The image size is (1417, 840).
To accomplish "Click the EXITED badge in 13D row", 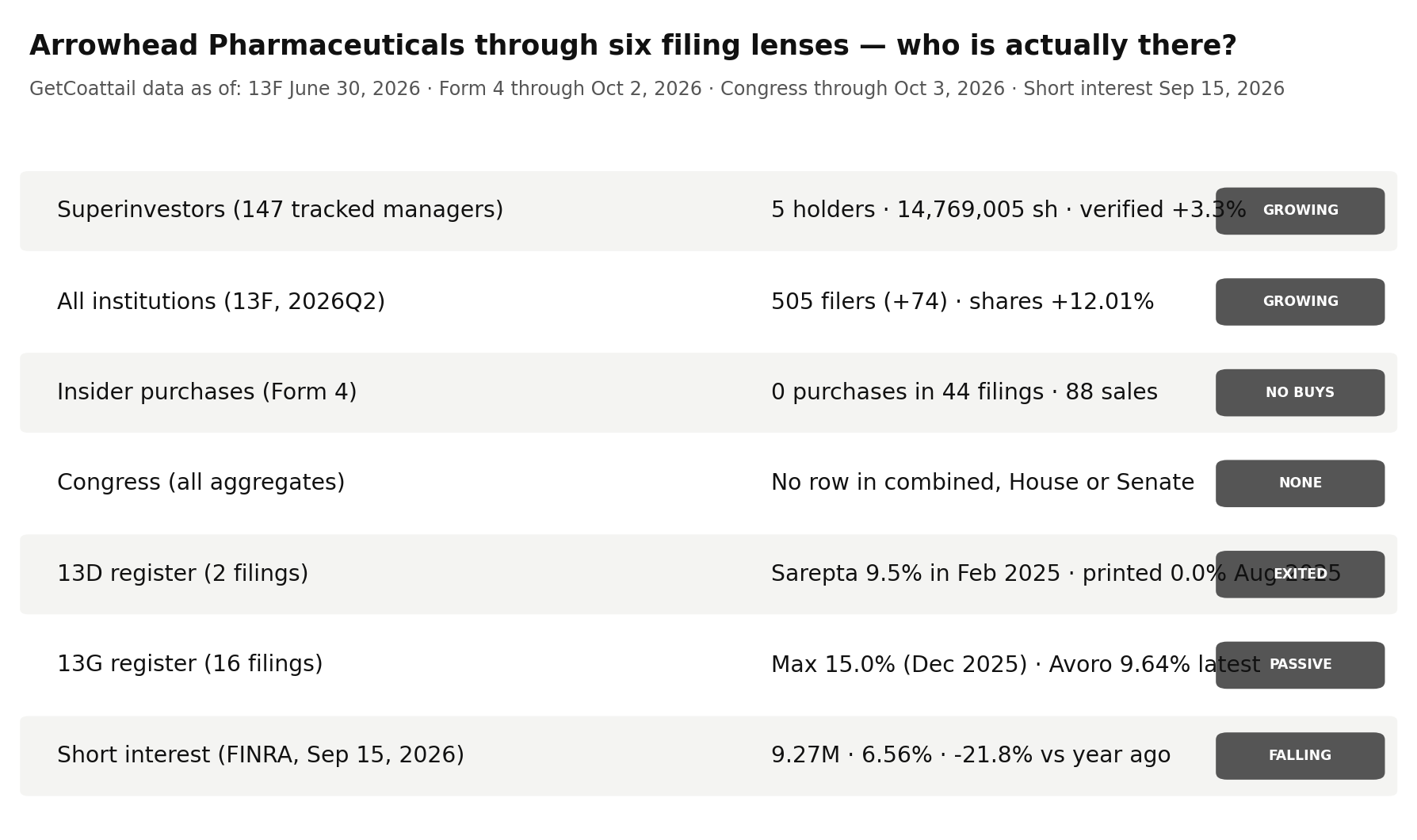I will [x=1300, y=575].
